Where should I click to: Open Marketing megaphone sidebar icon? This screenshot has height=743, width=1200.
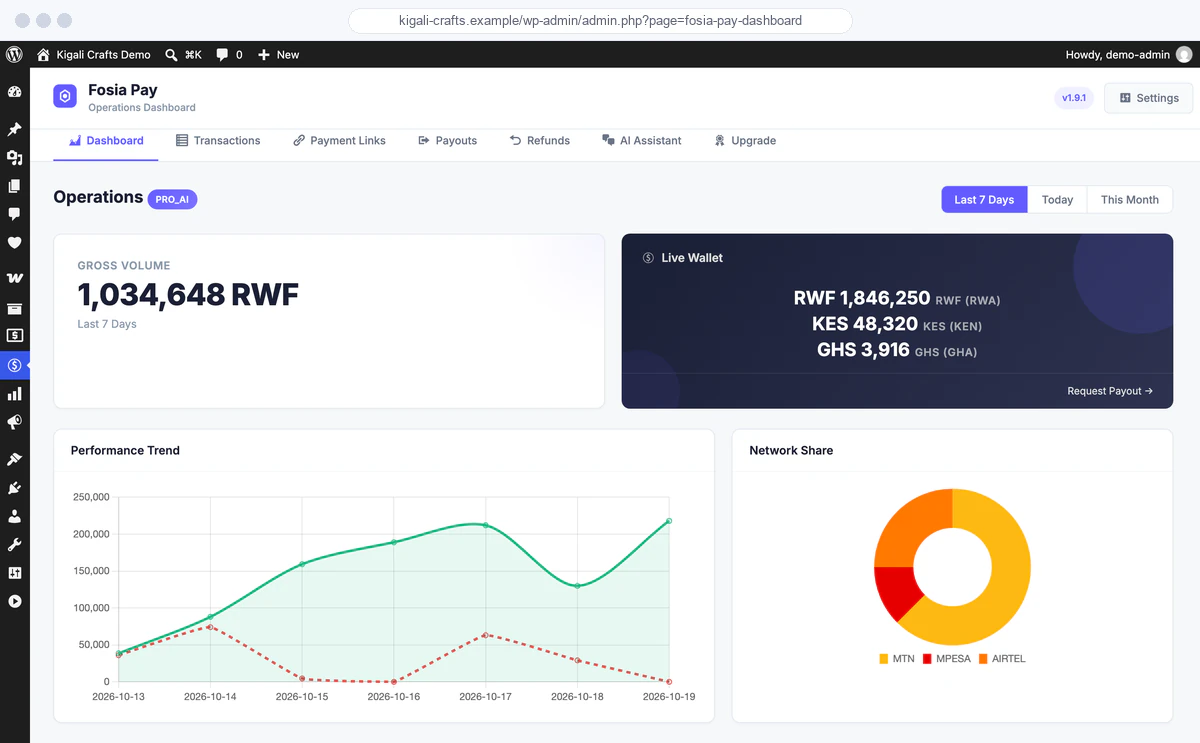click(14, 422)
